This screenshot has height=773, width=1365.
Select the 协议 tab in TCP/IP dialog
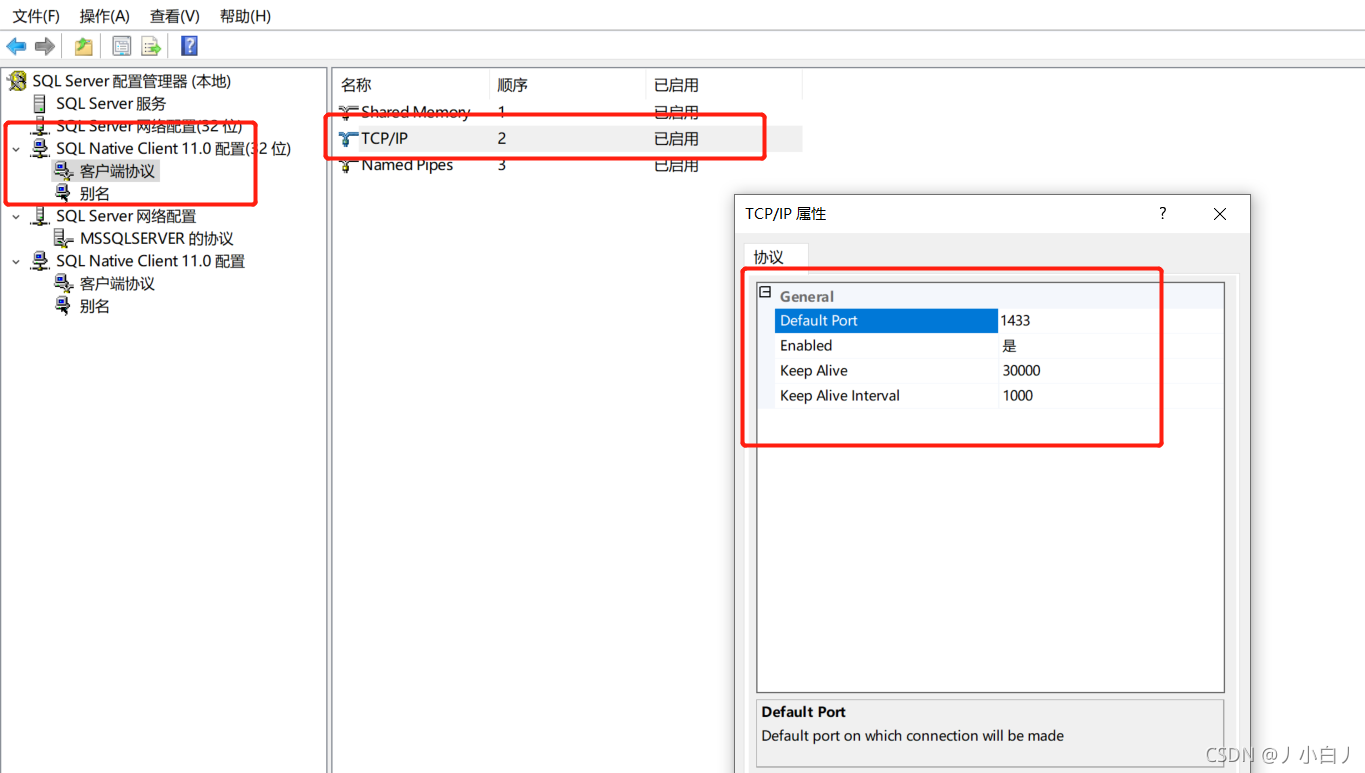coord(776,257)
